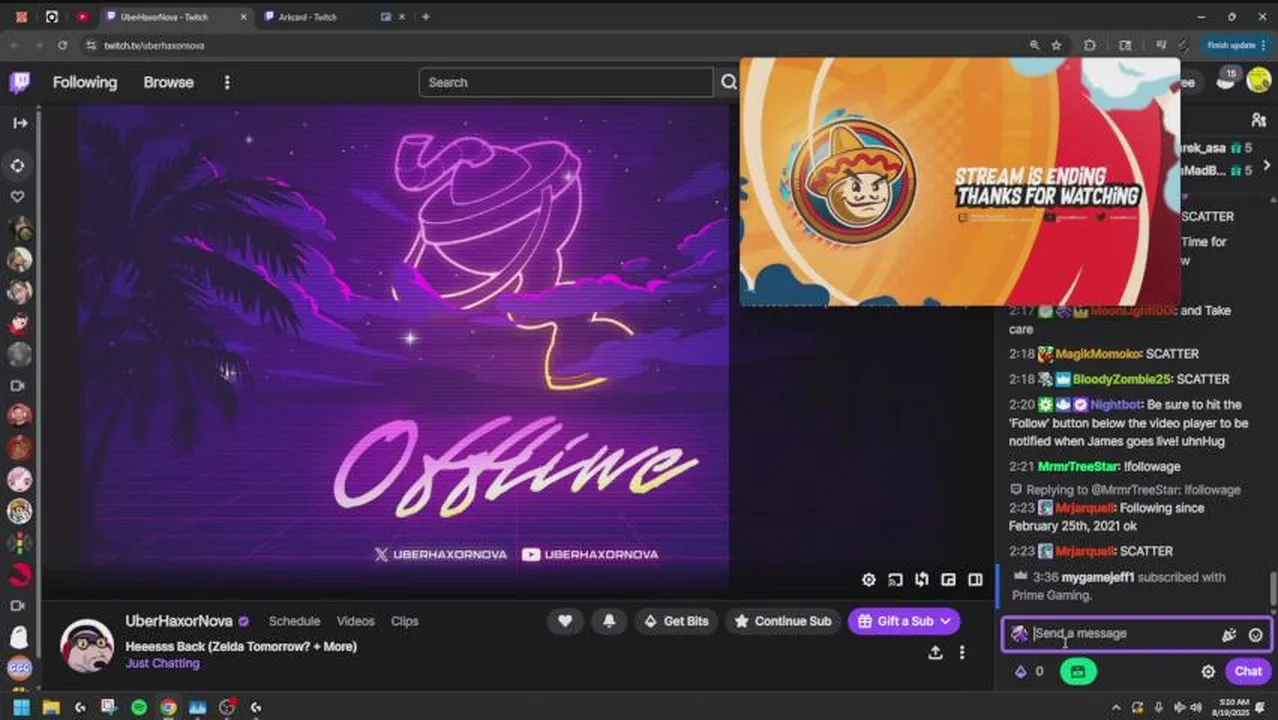The height and width of the screenshot is (720, 1278).
Task: Open UberHaxorNova profile avatar
Action: point(86,645)
